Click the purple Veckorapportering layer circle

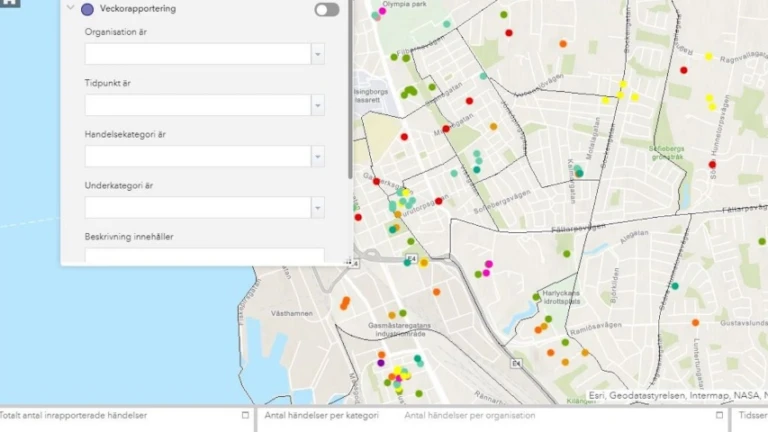(87, 10)
